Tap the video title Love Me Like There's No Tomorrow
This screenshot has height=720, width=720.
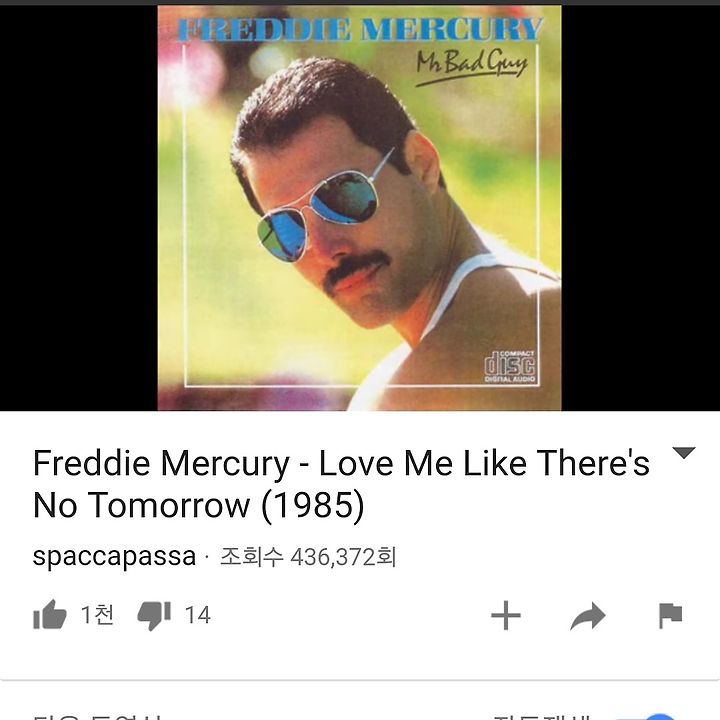(x=341, y=484)
